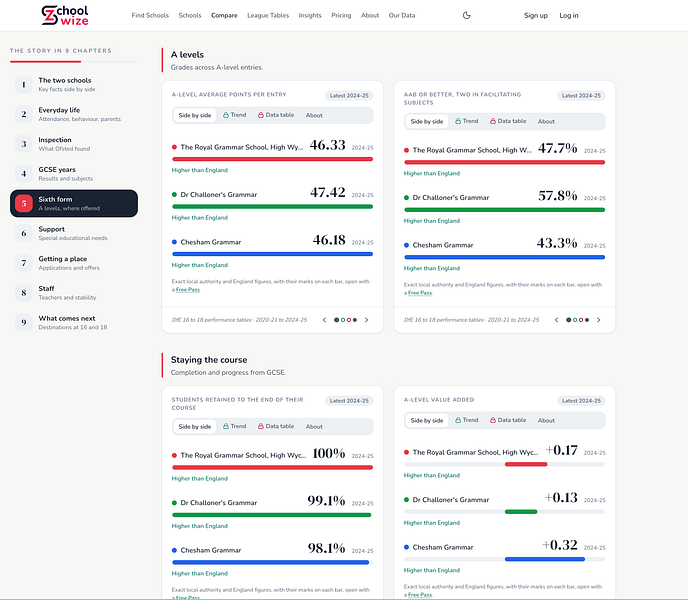
Task: Follow Free Pass link in A-level average points card
Action: tap(188, 290)
